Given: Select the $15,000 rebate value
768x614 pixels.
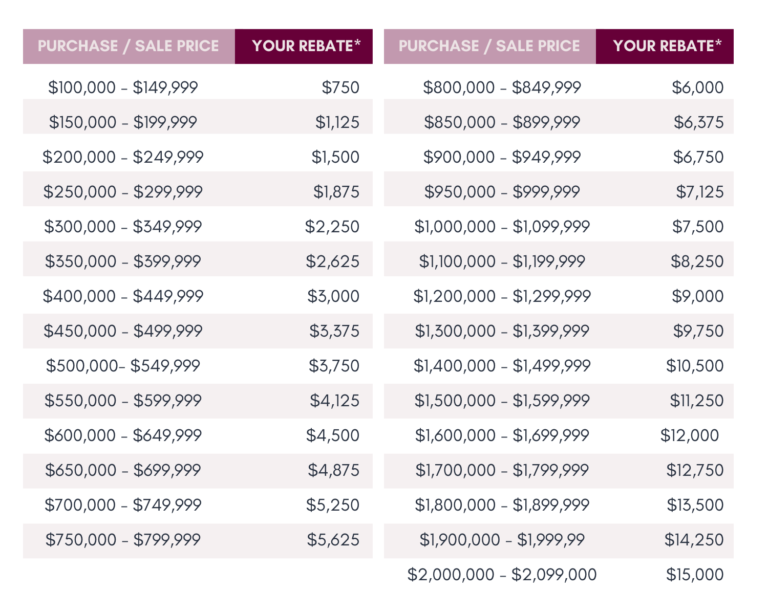Looking at the screenshot, I should [695, 575].
